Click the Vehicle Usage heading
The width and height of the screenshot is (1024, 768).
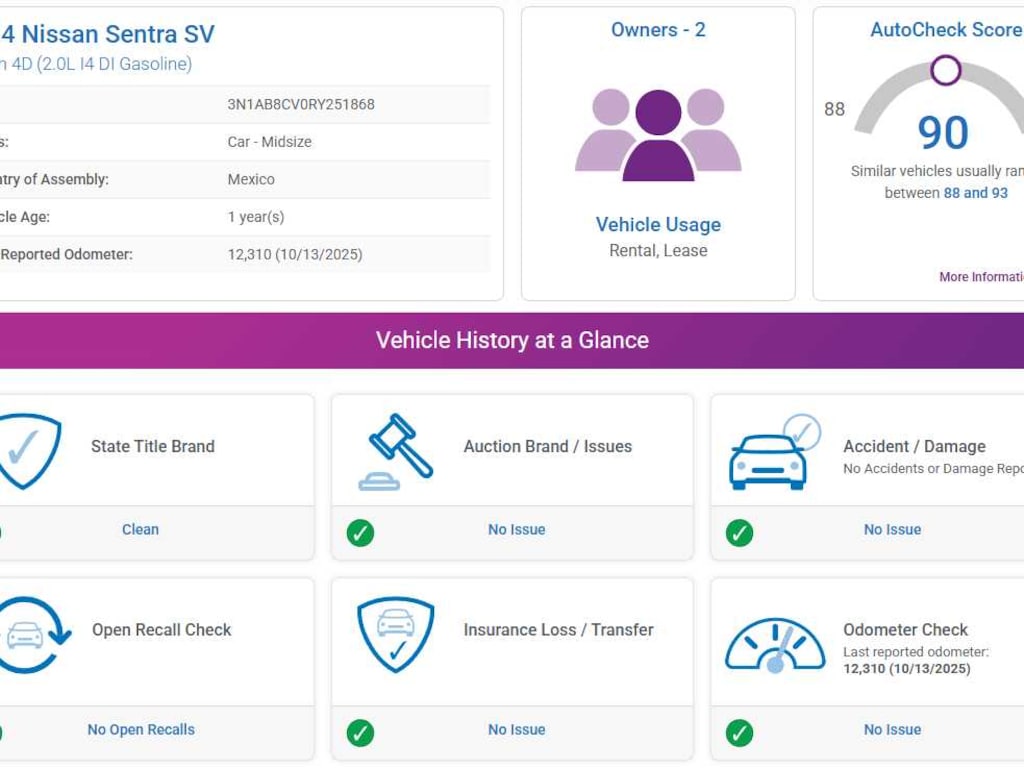[x=658, y=225]
